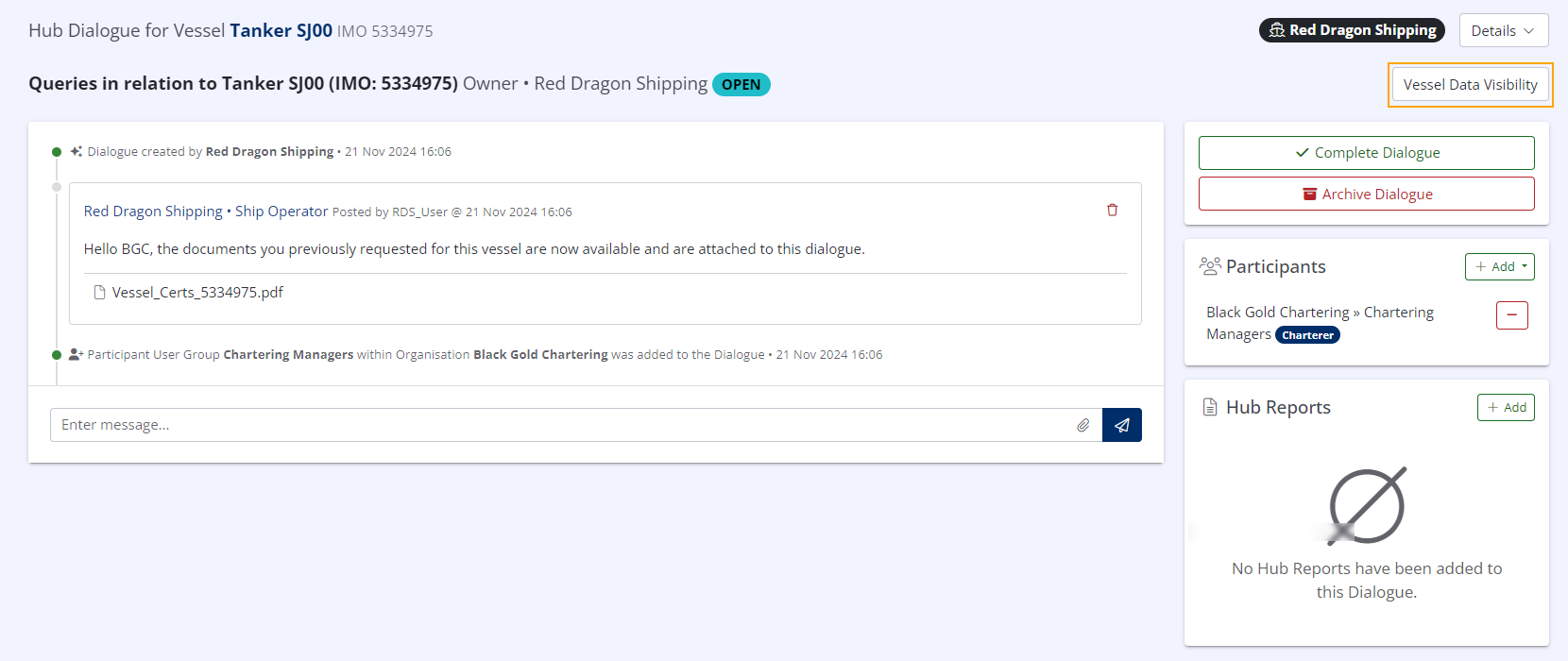This screenshot has height=661, width=1568.
Task: Click the Hub Reports document icon
Action: [1209, 407]
